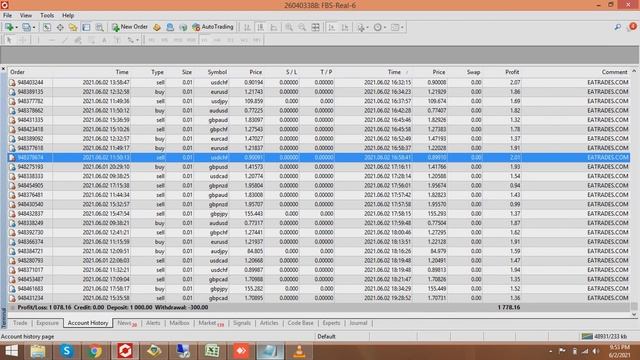Launch MetaEditor from the toolbar
This screenshot has height=360, width=640.
click(157, 27)
